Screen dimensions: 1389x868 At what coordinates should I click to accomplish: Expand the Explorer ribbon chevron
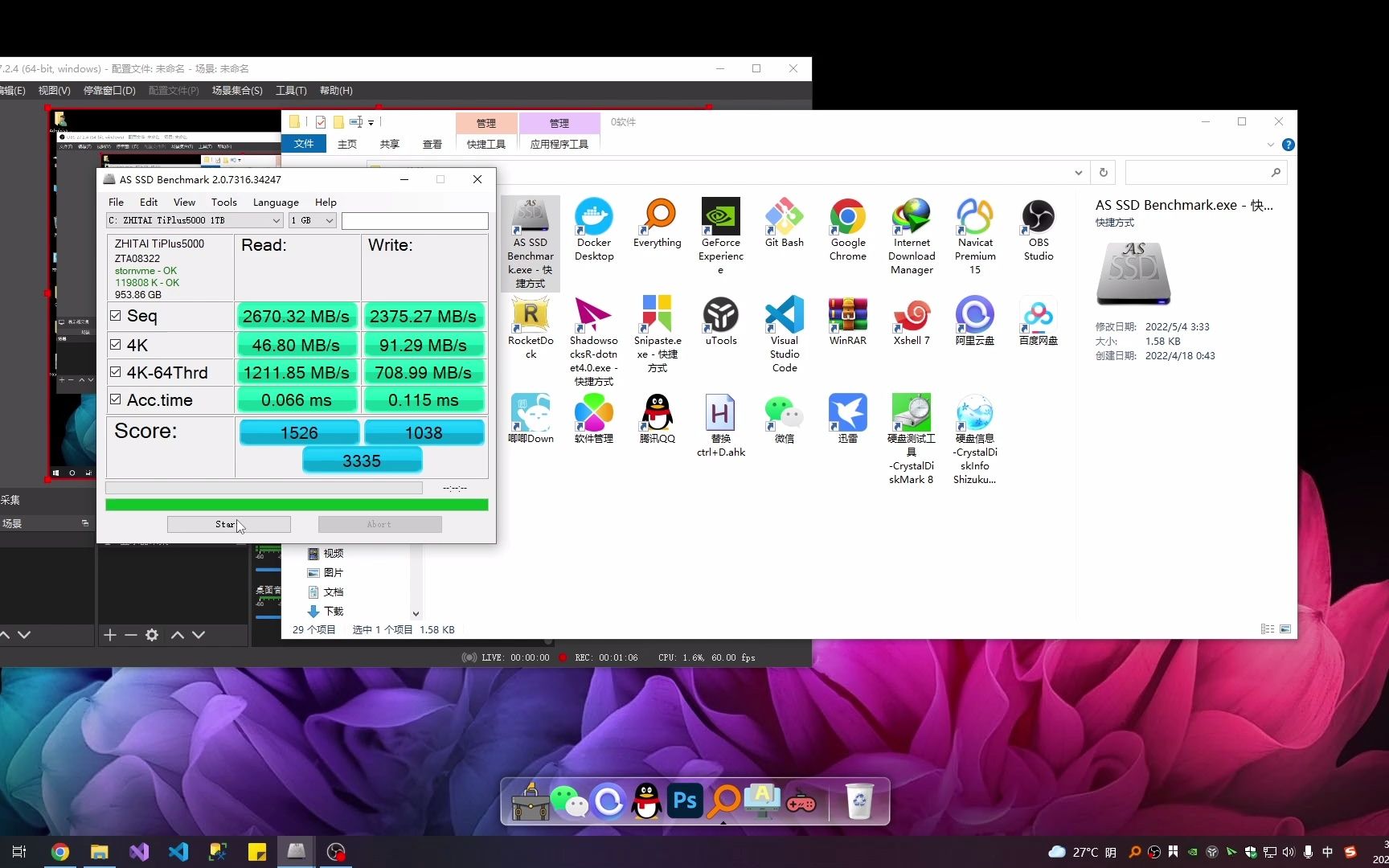[x=1270, y=145]
